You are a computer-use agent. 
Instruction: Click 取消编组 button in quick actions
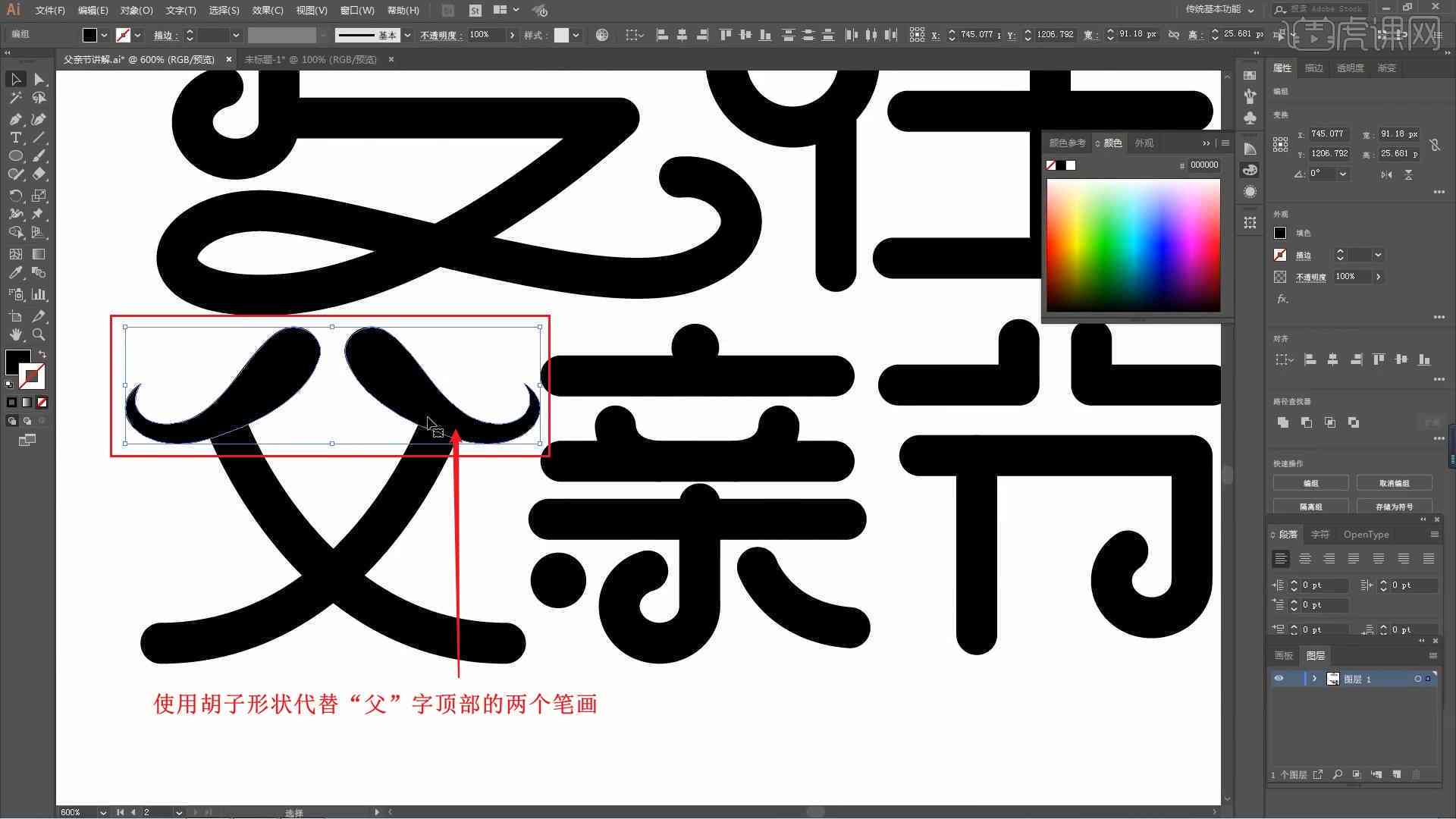[1394, 483]
